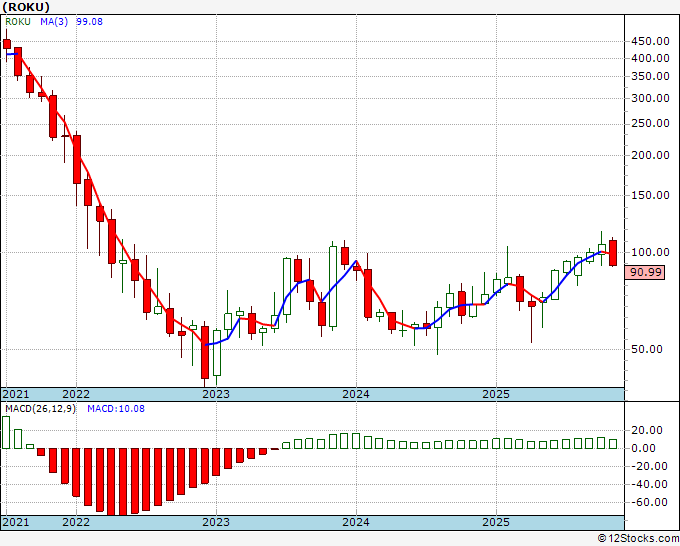Select the 250.00 price axis label
The image size is (680, 546).
click(650, 124)
